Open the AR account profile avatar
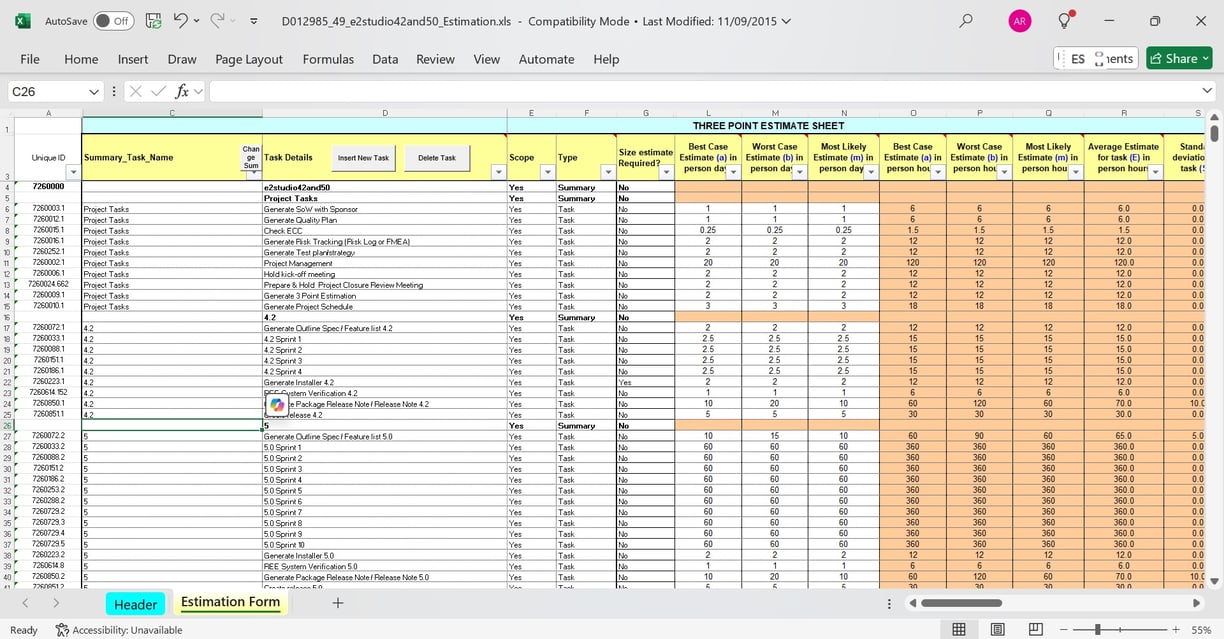The height and width of the screenshot is (639, 1224). pos(1019,21)
